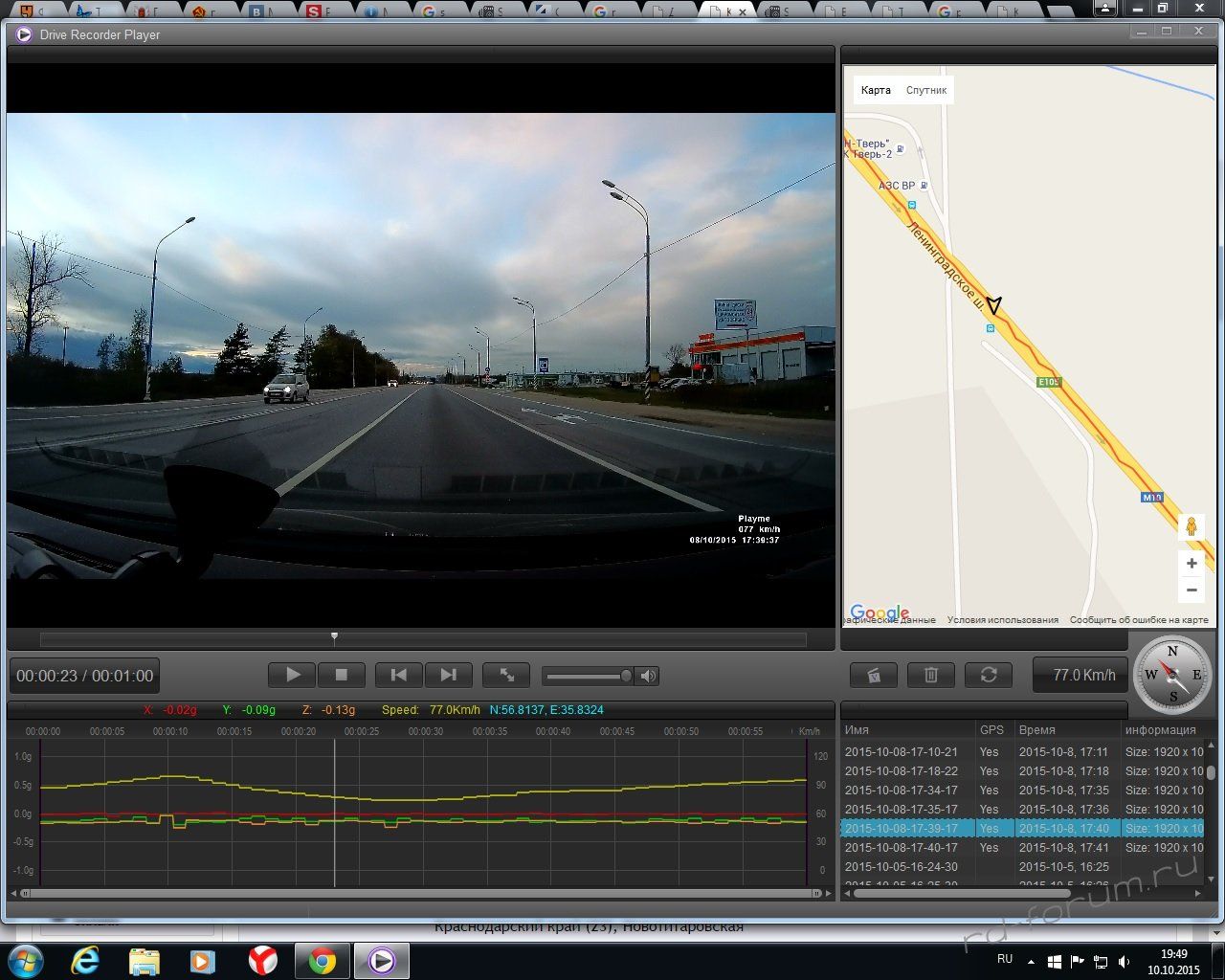
Task: Zoom in on the map
Action: (x=1192, y=563)
